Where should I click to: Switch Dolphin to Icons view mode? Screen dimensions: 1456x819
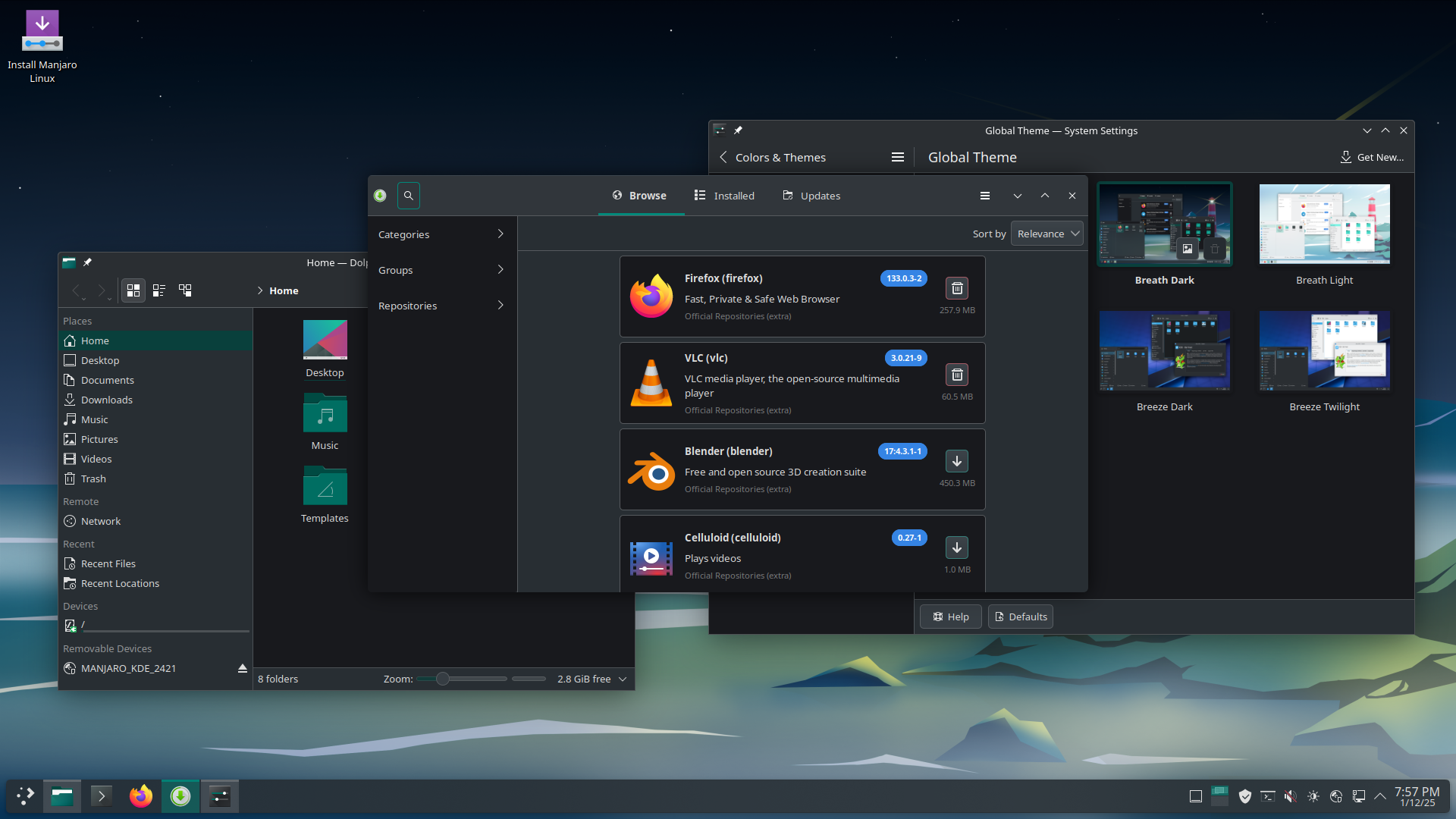[133, 290]
